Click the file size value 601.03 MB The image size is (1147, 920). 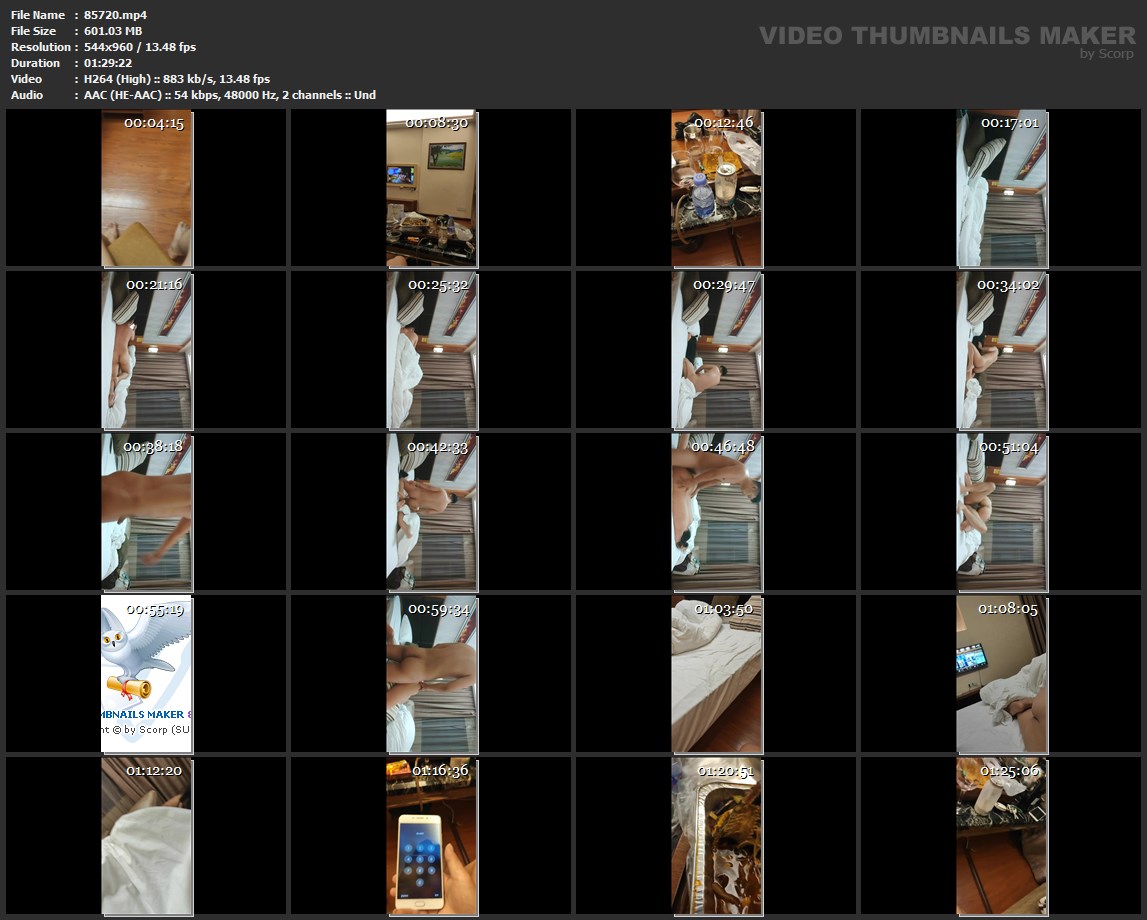pos(113,31)
